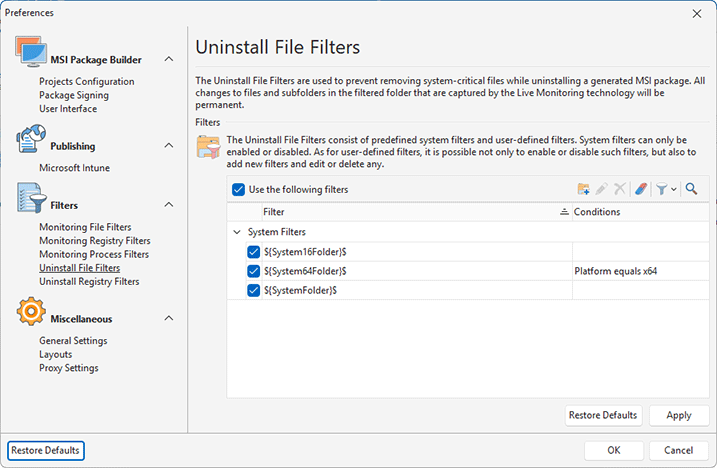The height and width of the screenshot is (468, 717).
Task: Go to Uninstall Registry Filters
Action: click(x=89, y=282)
